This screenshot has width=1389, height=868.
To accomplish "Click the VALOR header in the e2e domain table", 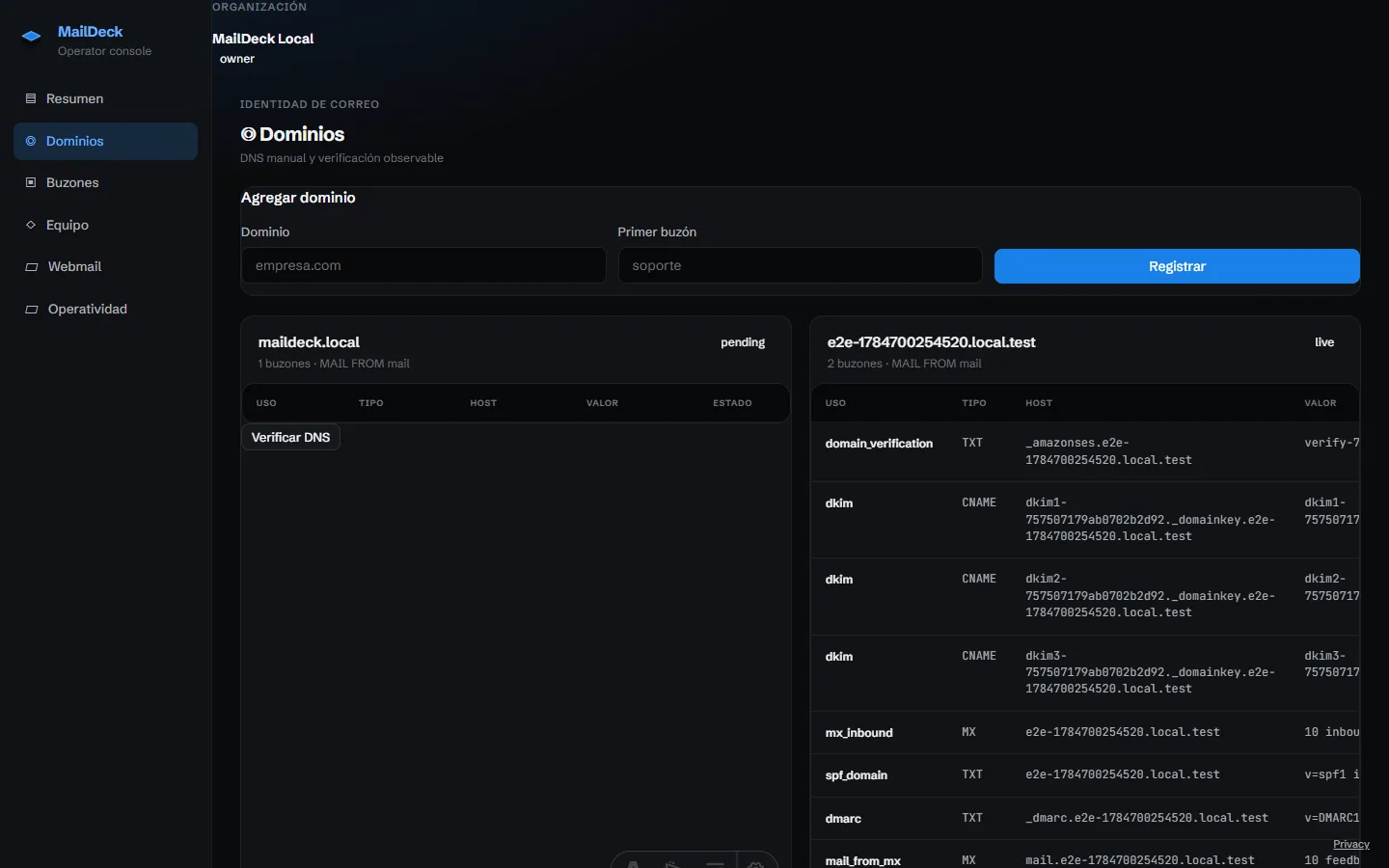I will (x=1321, y=403).
